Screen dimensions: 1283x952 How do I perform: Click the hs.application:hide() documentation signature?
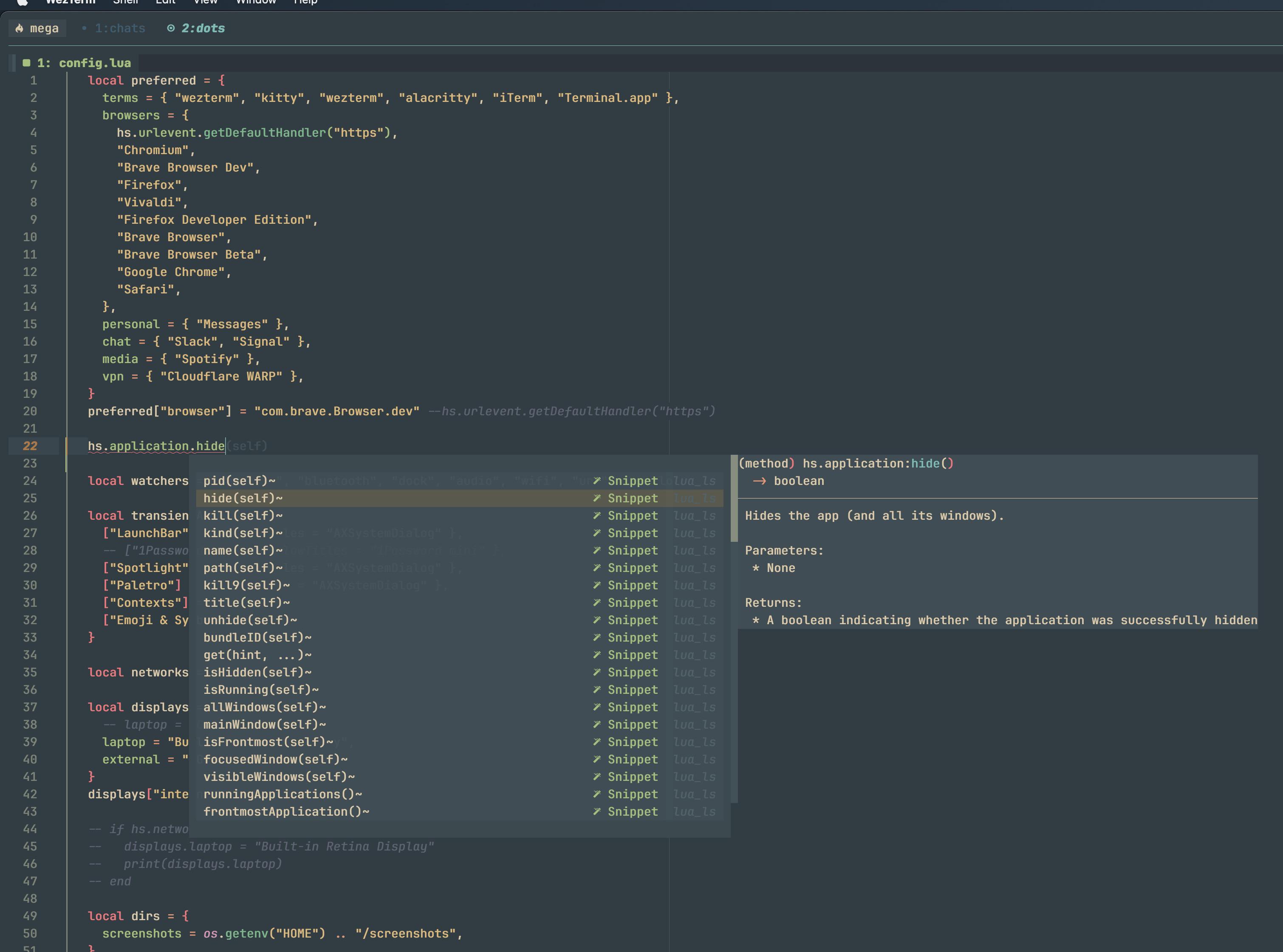point(846,463)
